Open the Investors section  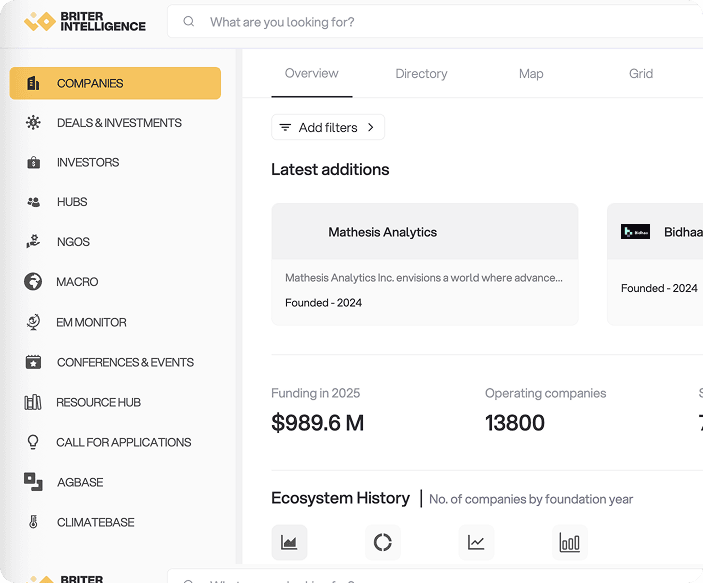click(x=88, y=162)
